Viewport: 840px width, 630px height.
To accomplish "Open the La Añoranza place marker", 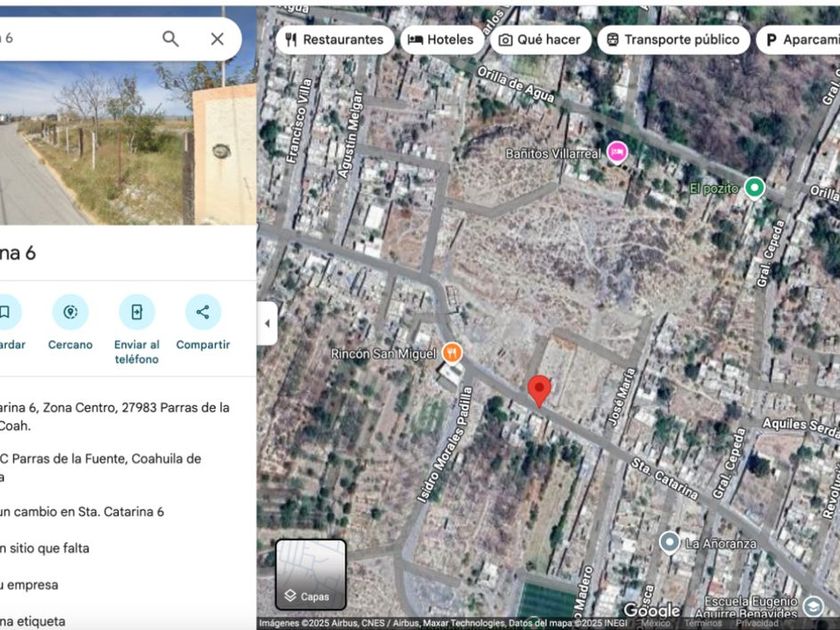I will 670,543.
